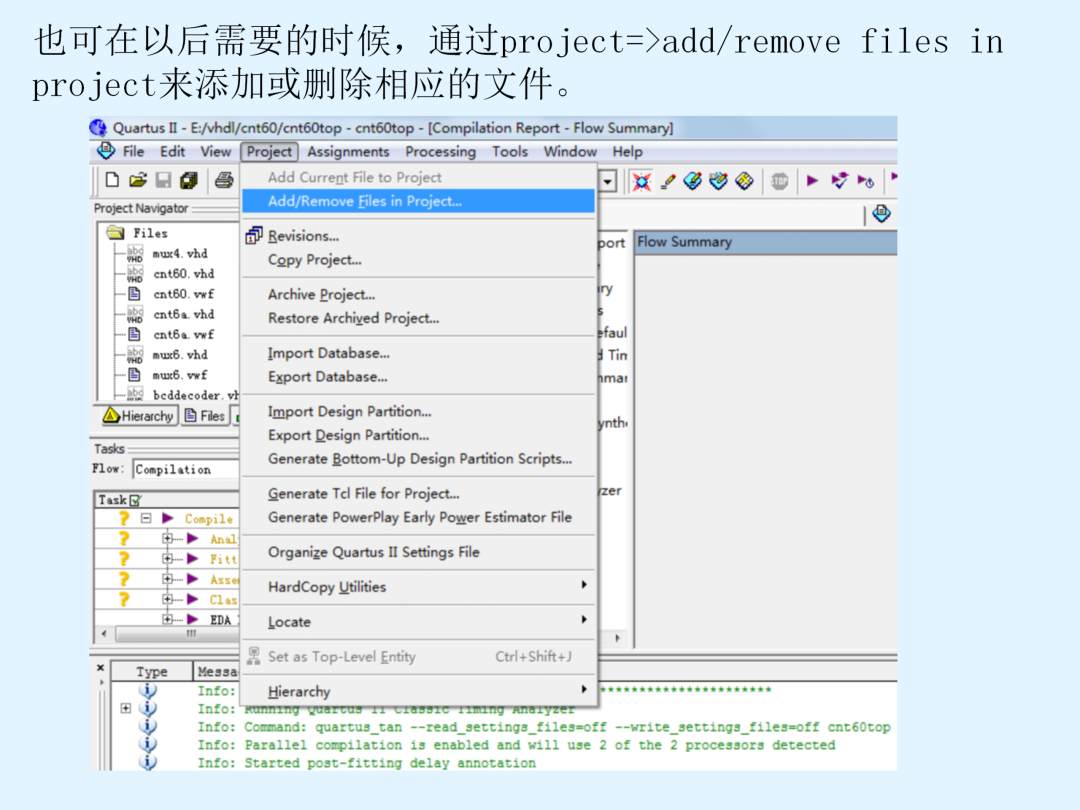Click the Tasks scrollbar left arrow
This screenshot has height=810, width=1080.
click(x=104, y=634)
